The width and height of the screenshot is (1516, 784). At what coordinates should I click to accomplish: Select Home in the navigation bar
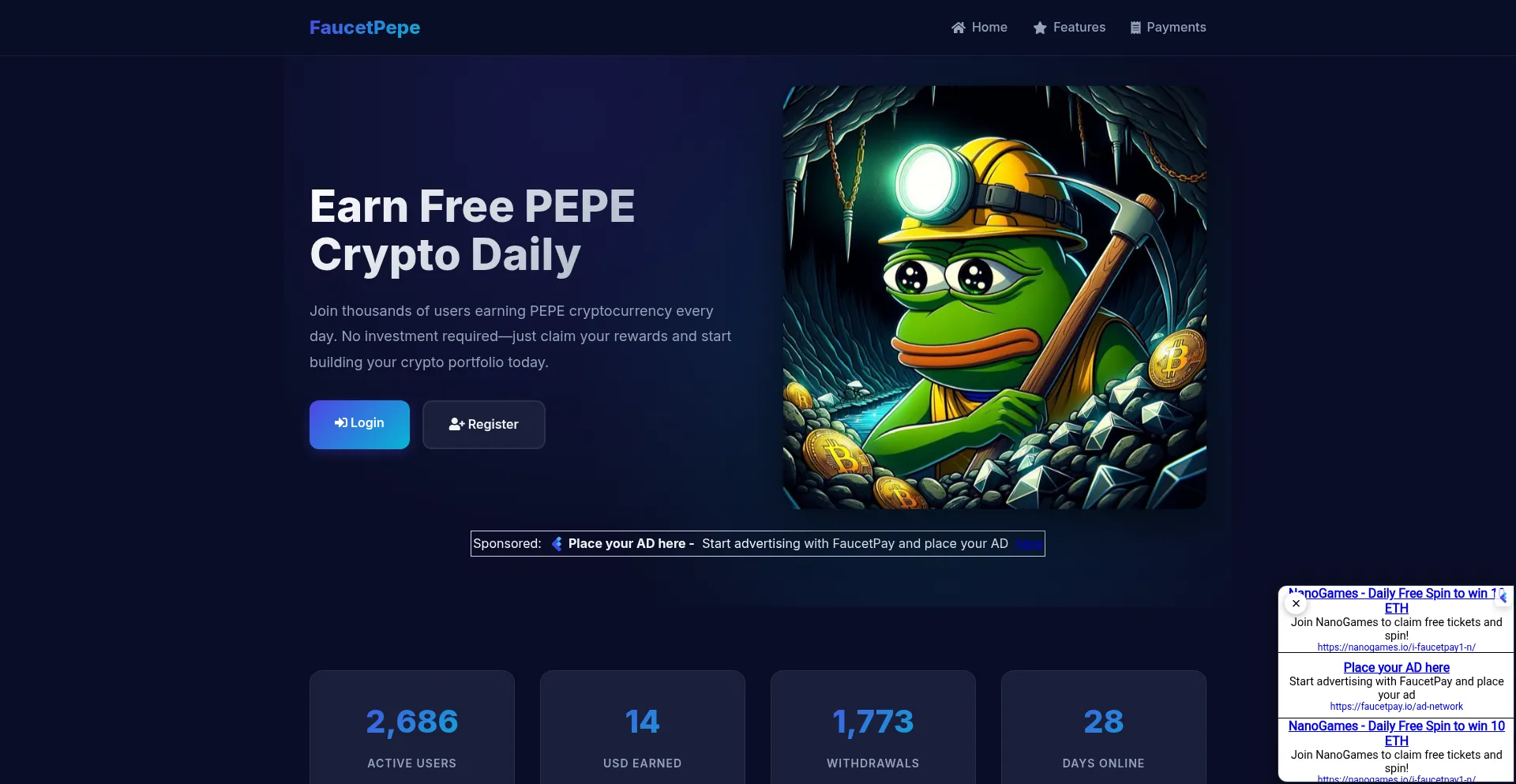point(979,28)
